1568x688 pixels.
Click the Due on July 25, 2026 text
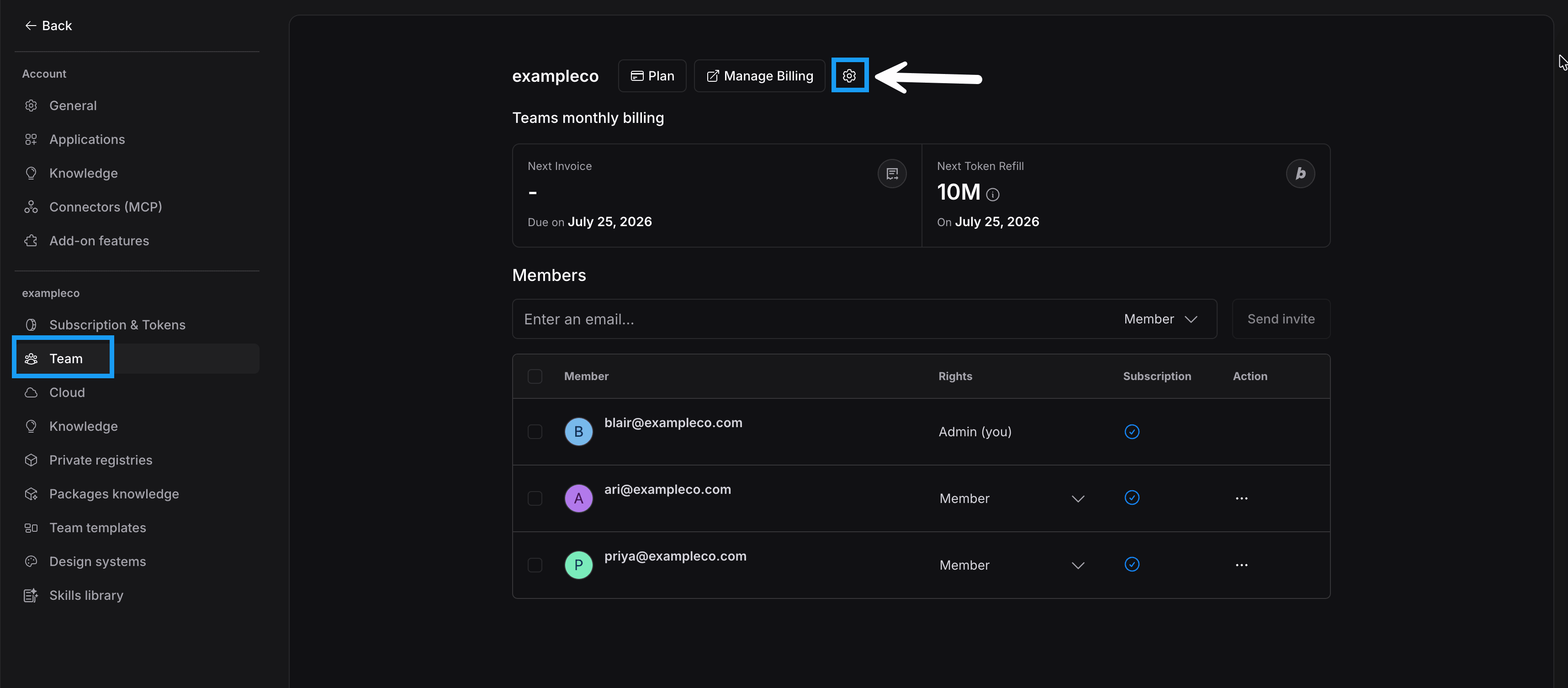pos(589,222)
